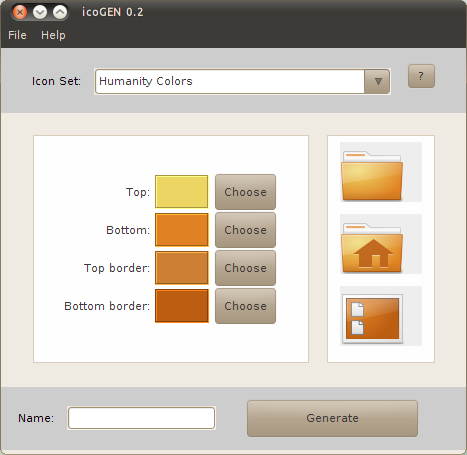The image size is (467, 455).
Task: Close the icoGEN window
Action: [20, 12]
